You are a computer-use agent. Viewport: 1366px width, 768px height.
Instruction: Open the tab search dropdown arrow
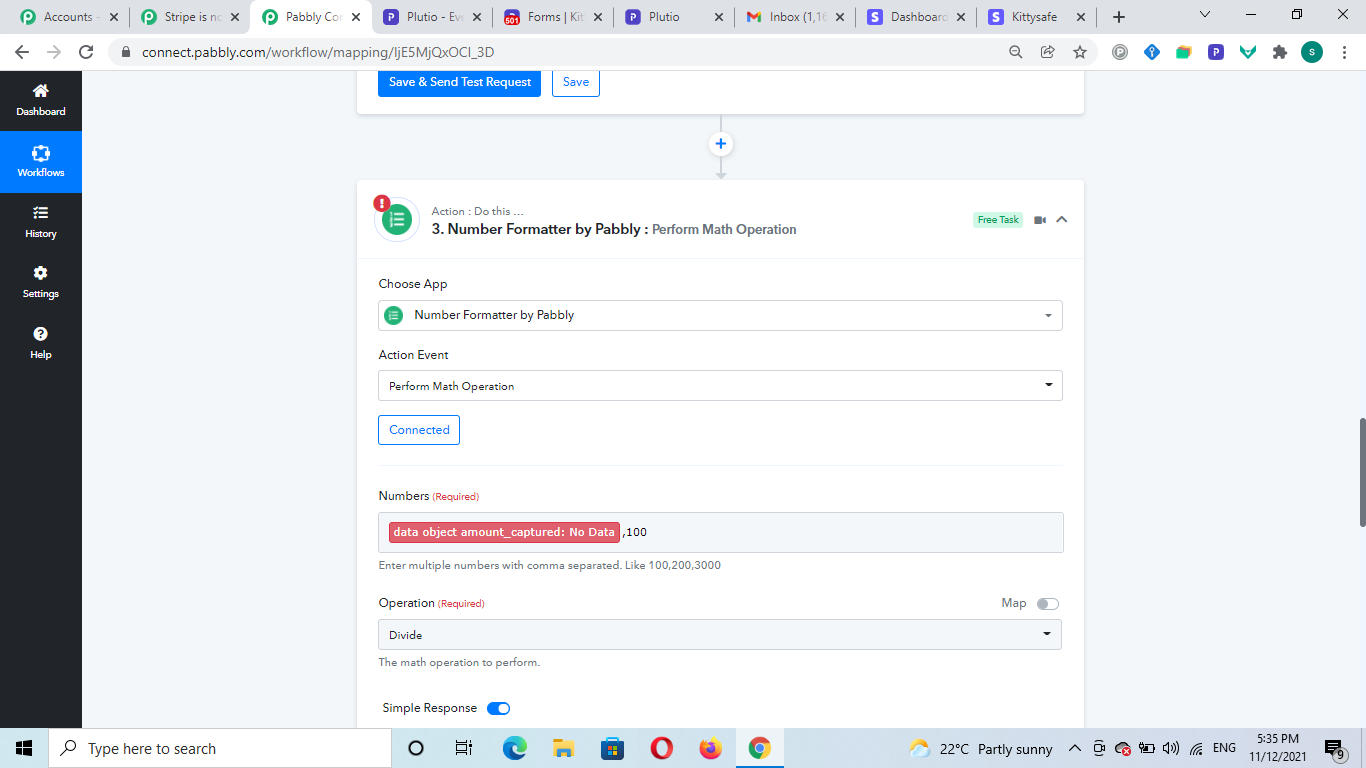1205,15
